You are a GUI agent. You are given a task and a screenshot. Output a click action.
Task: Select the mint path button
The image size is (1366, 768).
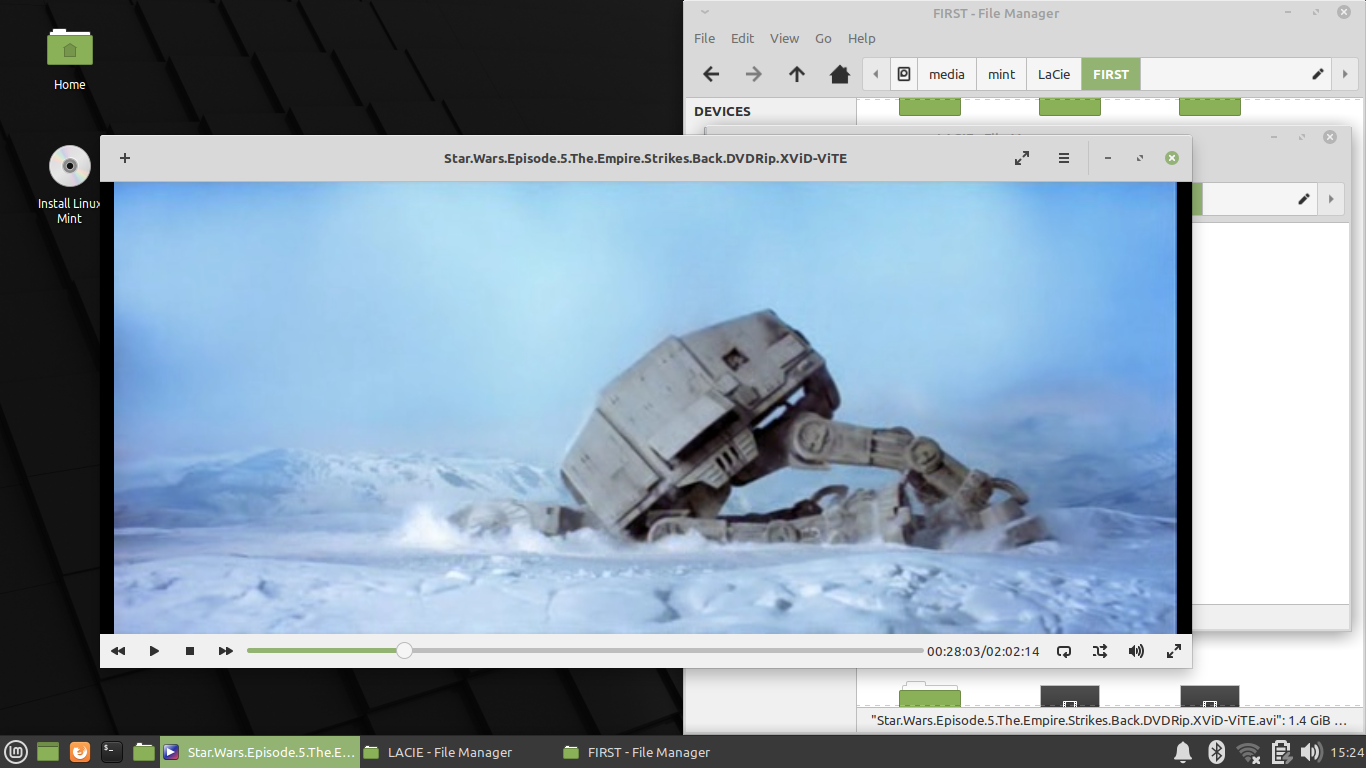1001,74
